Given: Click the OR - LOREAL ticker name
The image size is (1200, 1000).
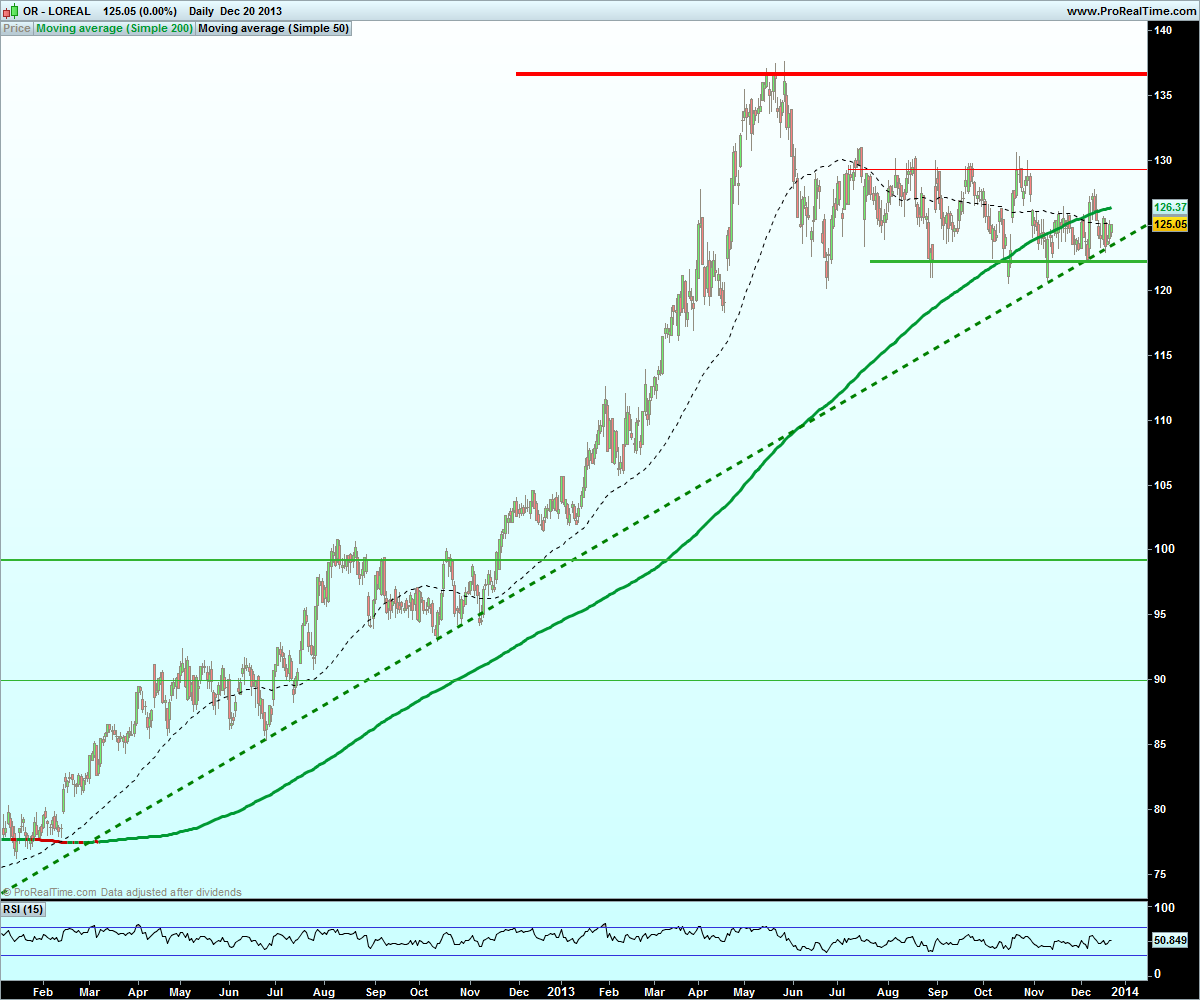Looking at the screenshot, I should point(56,11).
